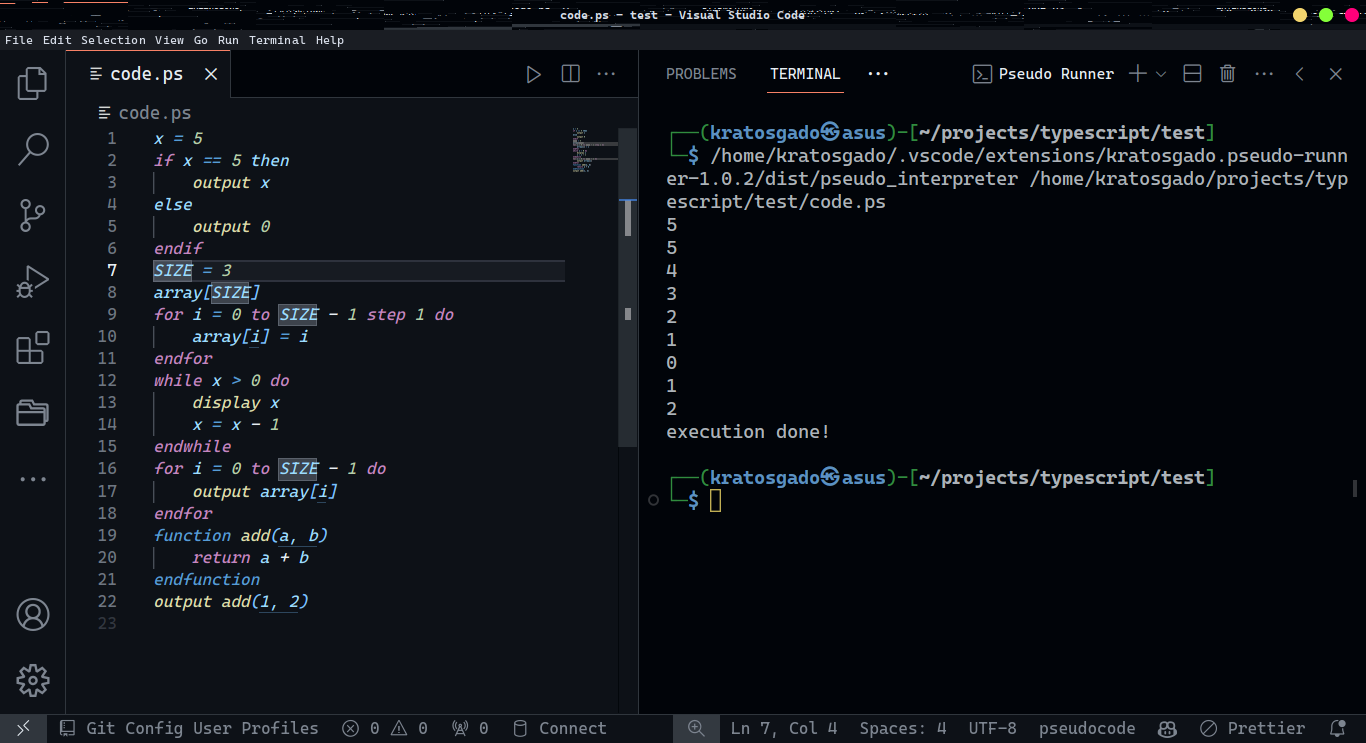Viewport: 1366px width, 743px height.
Task: Click the yellow window button in title bar
Action: coord(1300,15)
